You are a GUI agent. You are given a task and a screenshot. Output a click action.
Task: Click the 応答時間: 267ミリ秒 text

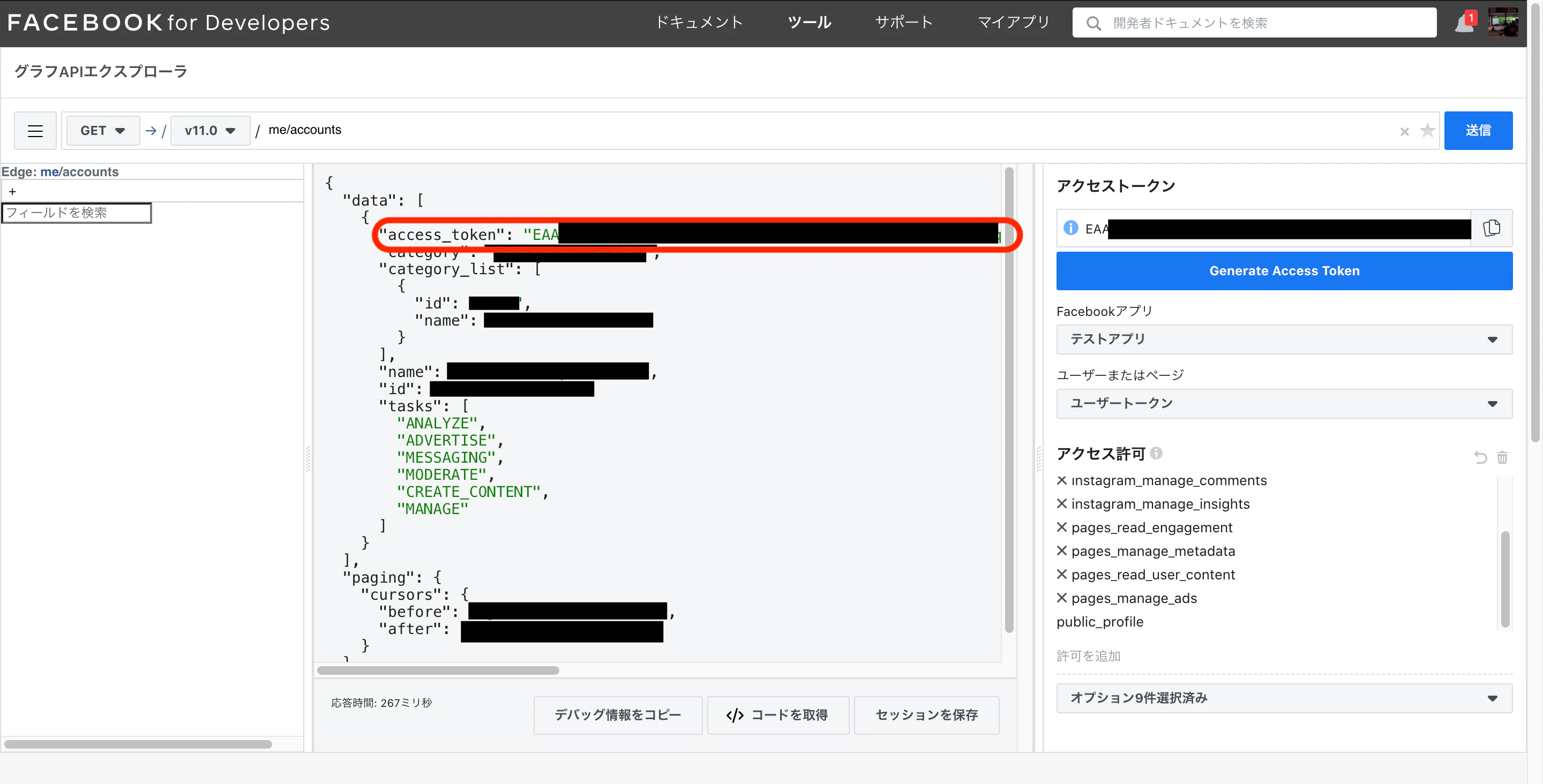click(x=381, y=703)
